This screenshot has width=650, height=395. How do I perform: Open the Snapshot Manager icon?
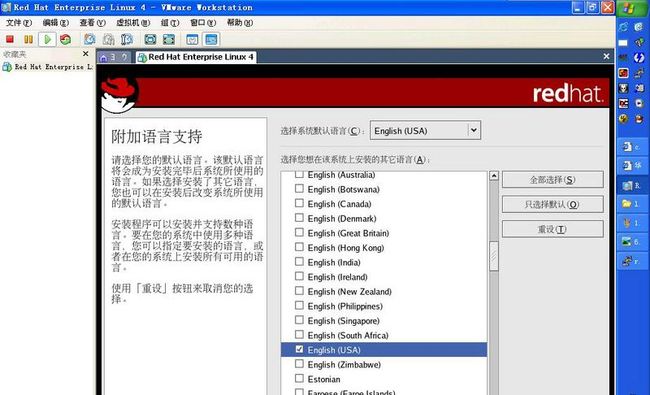pos(126,39)
